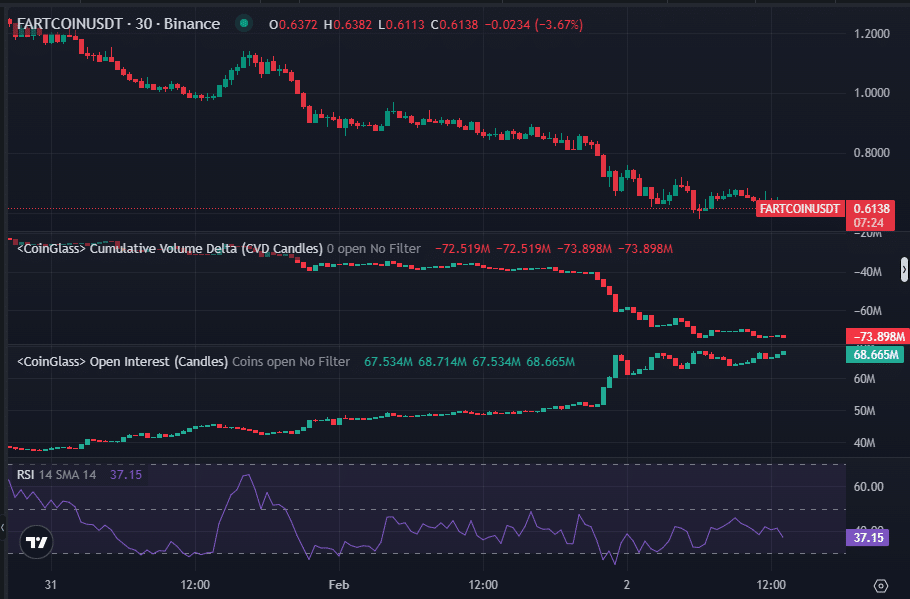Click the Feb date label on time axis
910x599 pixels.
pyautogui.click(x=338, y=584)
